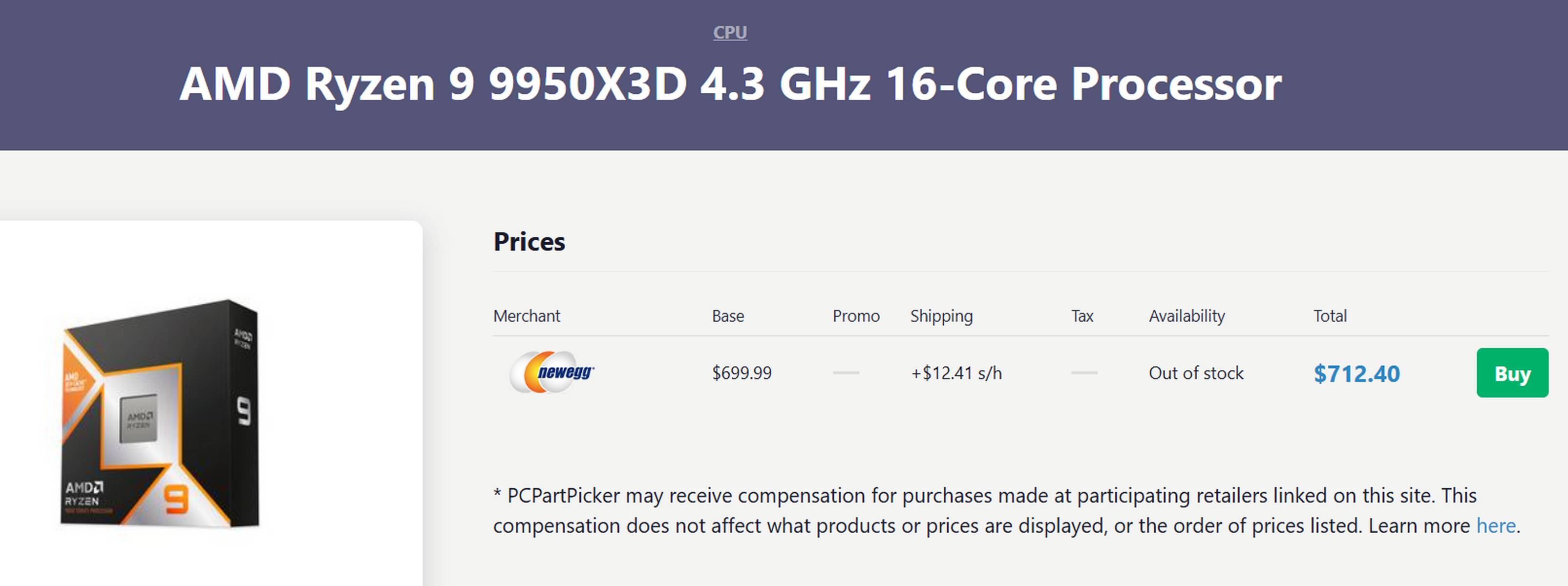
Task: Click the Availability column header
Action: (x=1187, y=316)
